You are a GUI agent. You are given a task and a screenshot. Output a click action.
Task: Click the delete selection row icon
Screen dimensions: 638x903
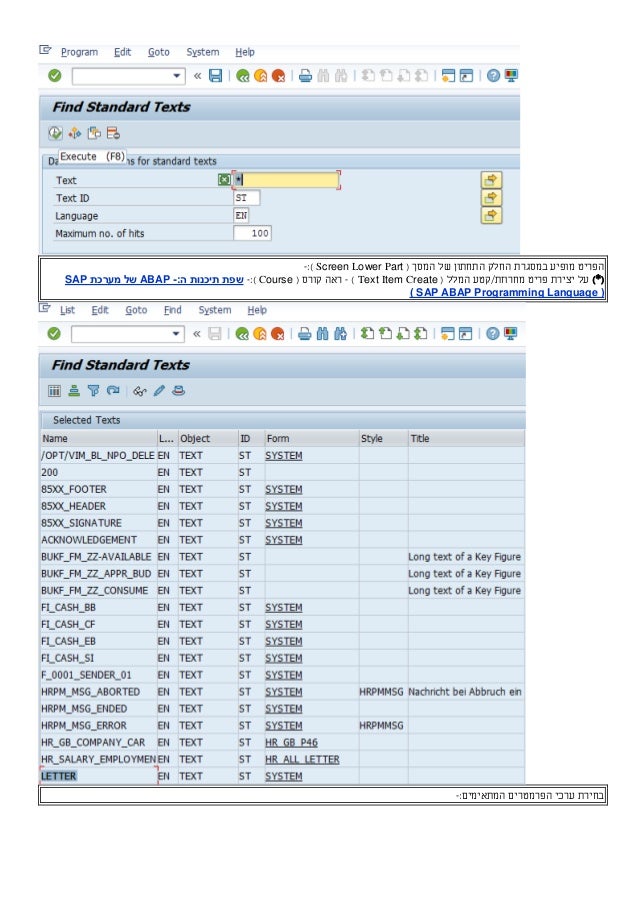113,133
